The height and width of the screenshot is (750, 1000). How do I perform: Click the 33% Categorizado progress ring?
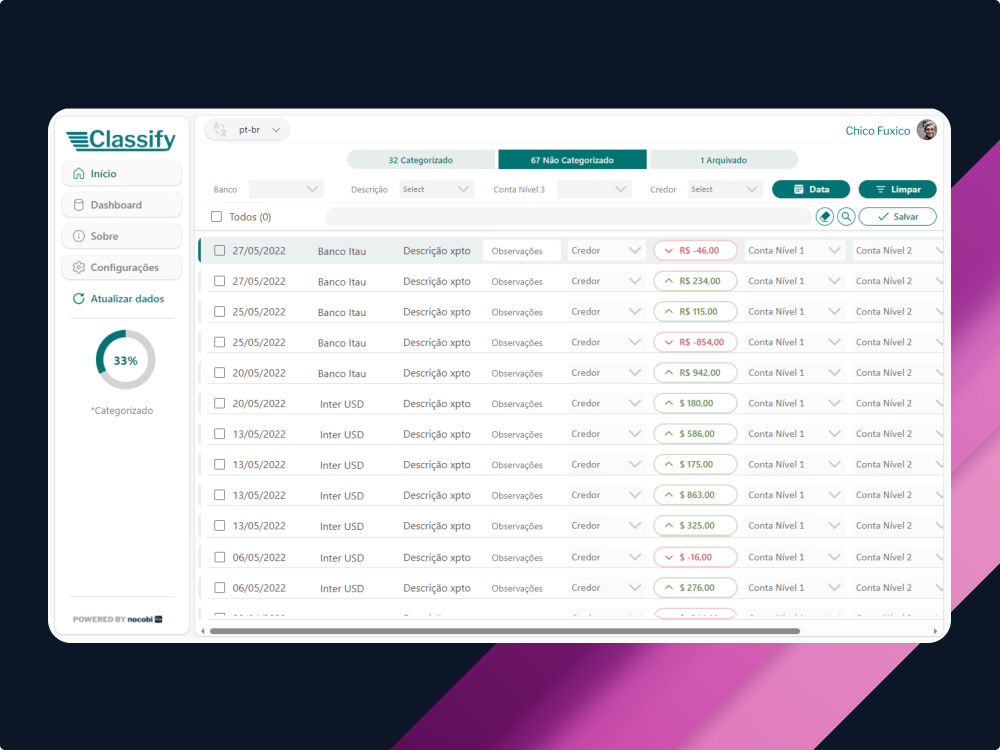coord(126,360)
